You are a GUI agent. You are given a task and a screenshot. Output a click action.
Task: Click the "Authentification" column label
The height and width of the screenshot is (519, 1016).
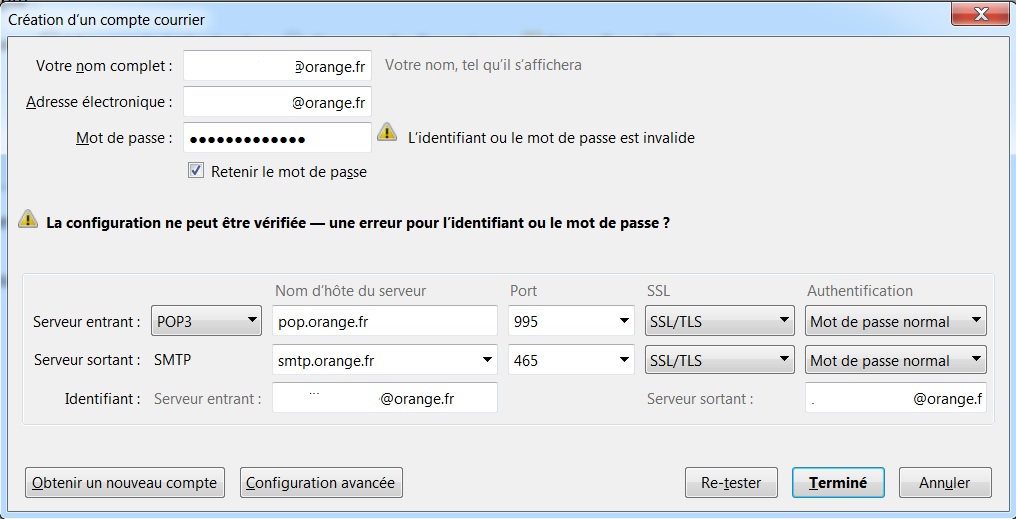(x=859, y=291)
